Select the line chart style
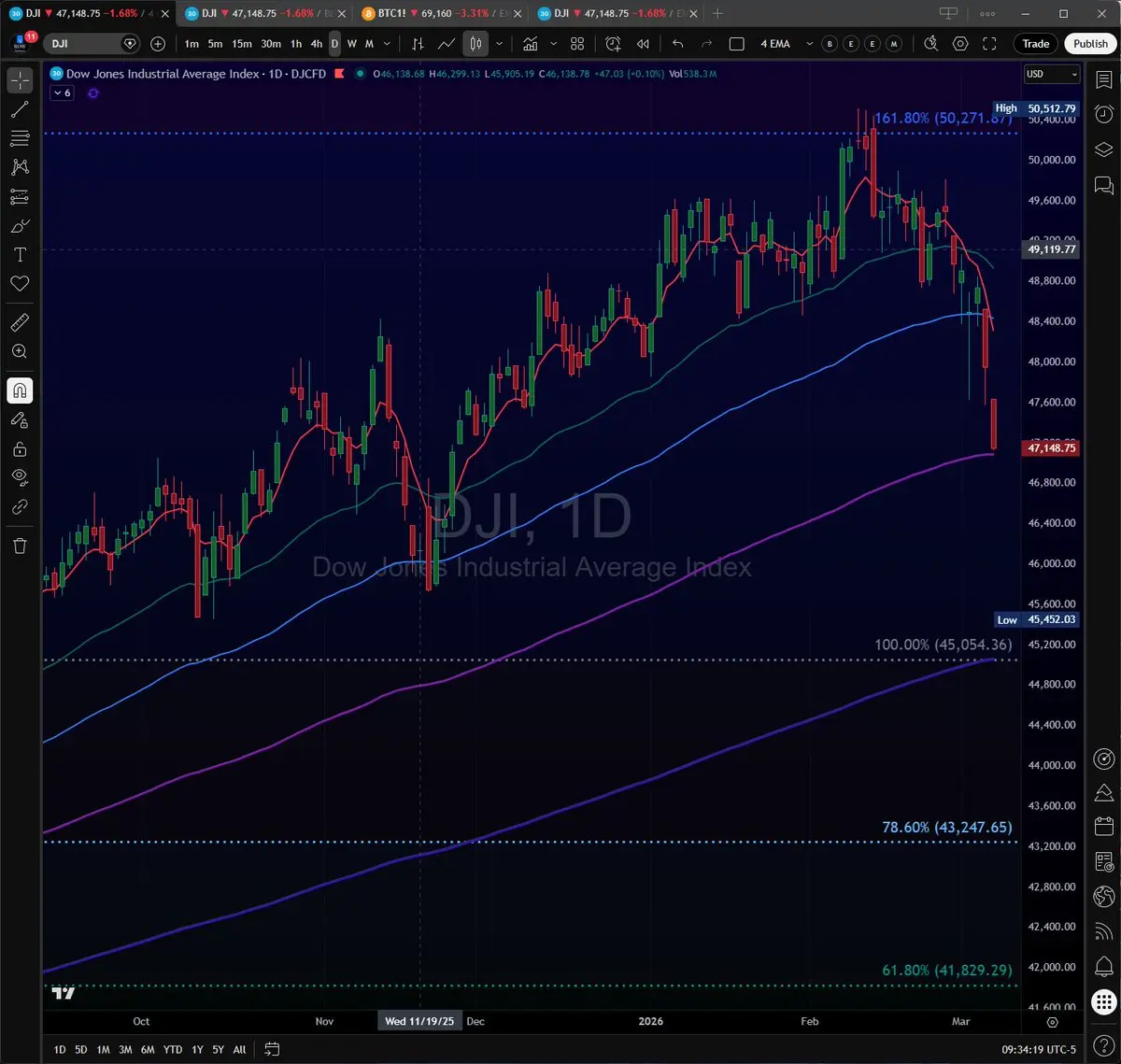This screenshot has height=1064, width=1121. 447,44
